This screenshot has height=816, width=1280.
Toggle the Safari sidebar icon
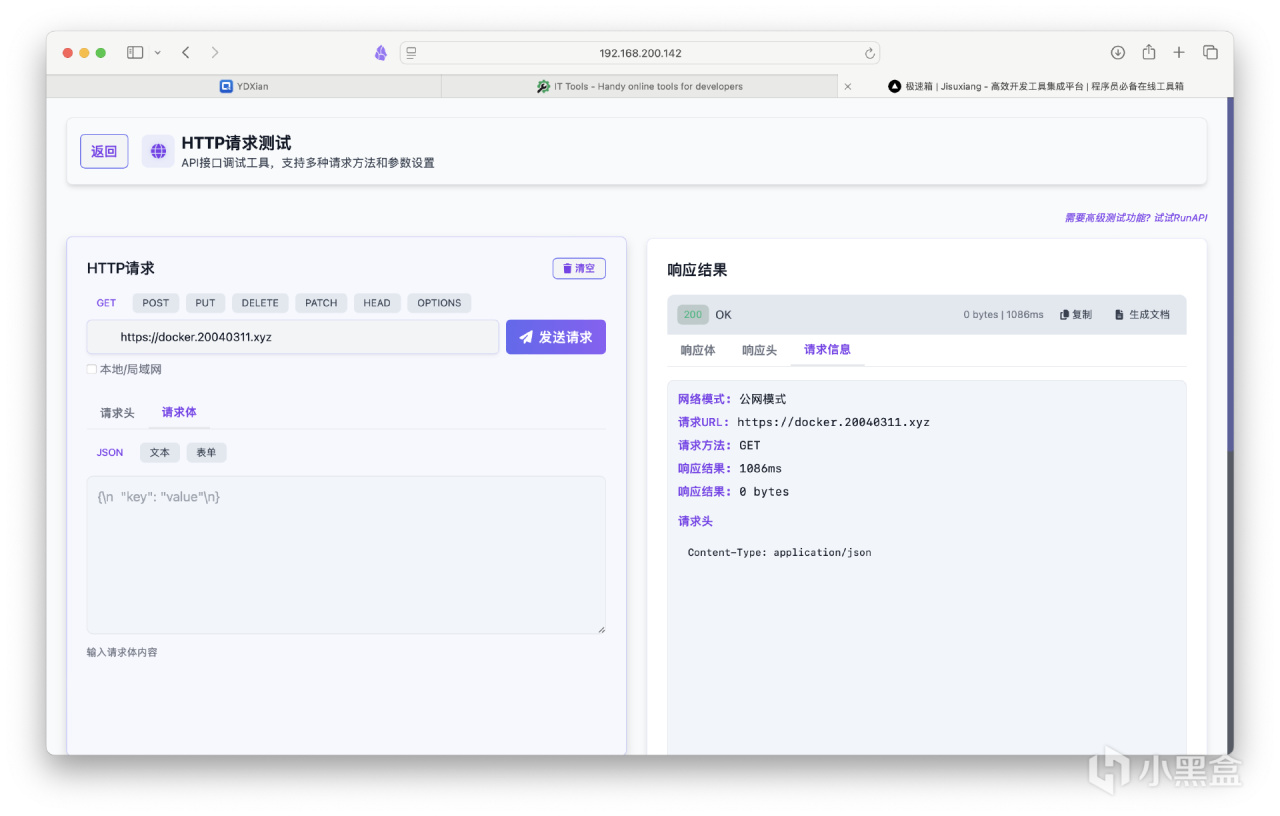point(135,53)
